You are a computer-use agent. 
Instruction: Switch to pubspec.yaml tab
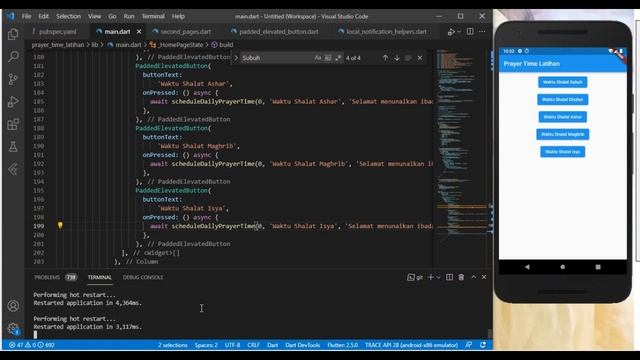58,31
